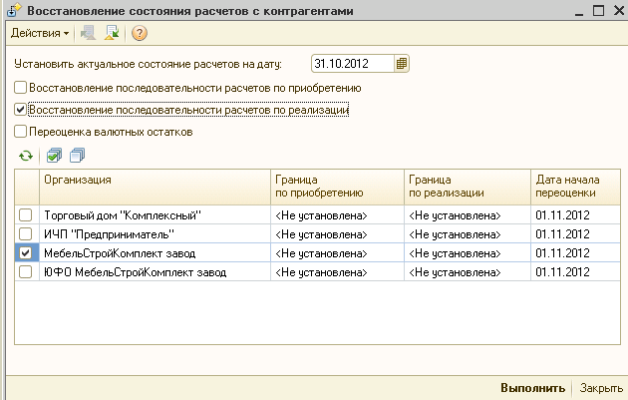This screenshot has height=400, width=628.
Task: Click the grayed toolbar icon after Действия
Action: (89, 33)
